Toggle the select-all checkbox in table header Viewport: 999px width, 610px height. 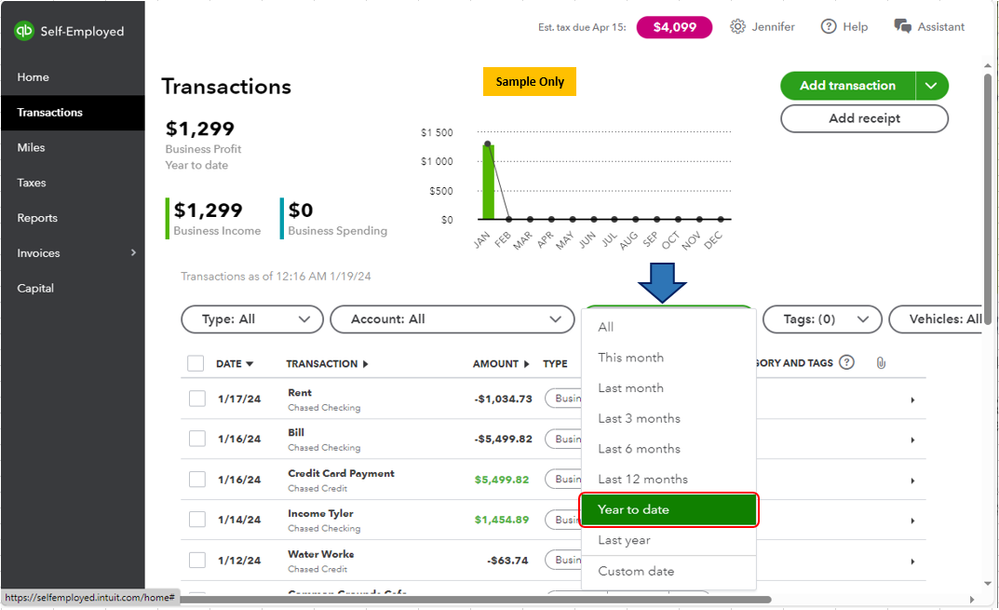pos(196,364)
